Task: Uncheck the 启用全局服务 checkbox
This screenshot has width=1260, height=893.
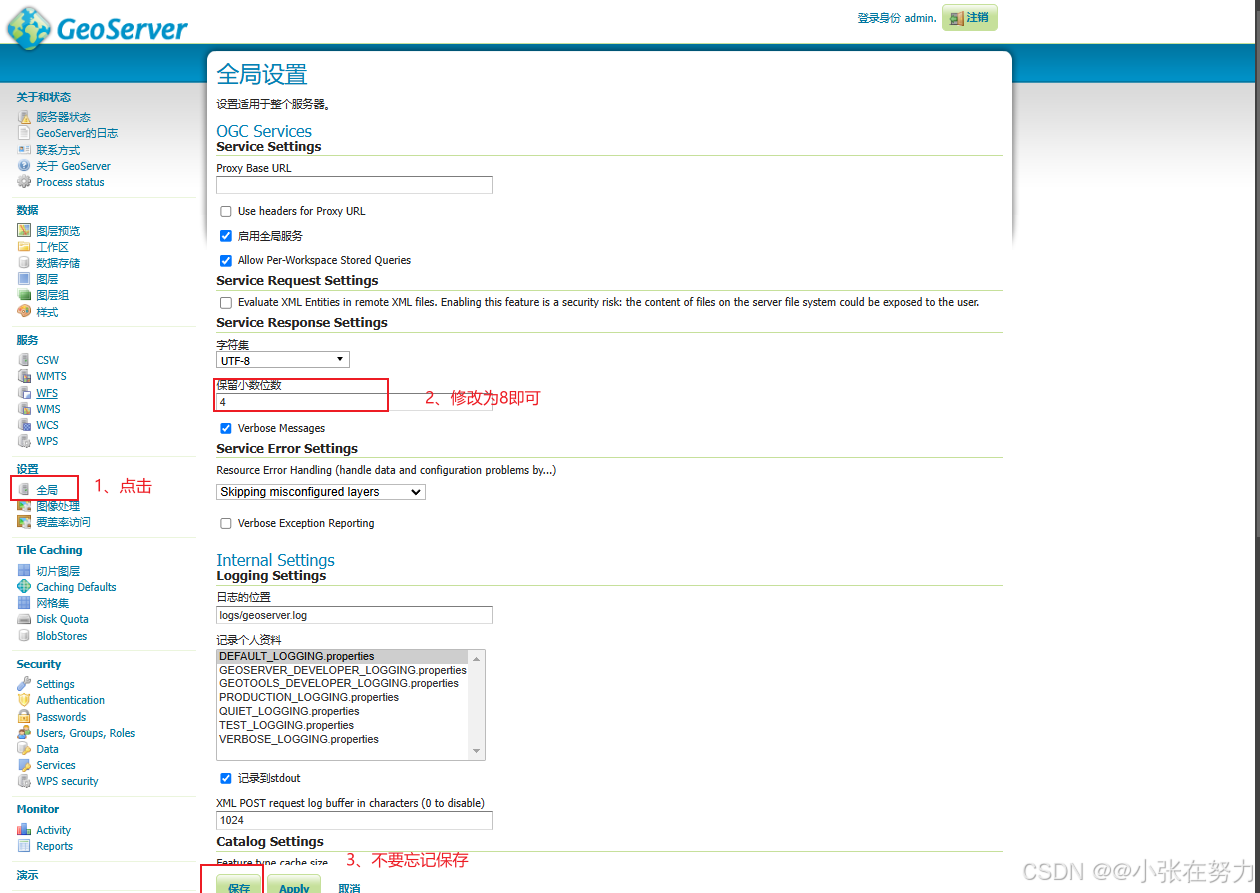Action: (x=226, y=236)
